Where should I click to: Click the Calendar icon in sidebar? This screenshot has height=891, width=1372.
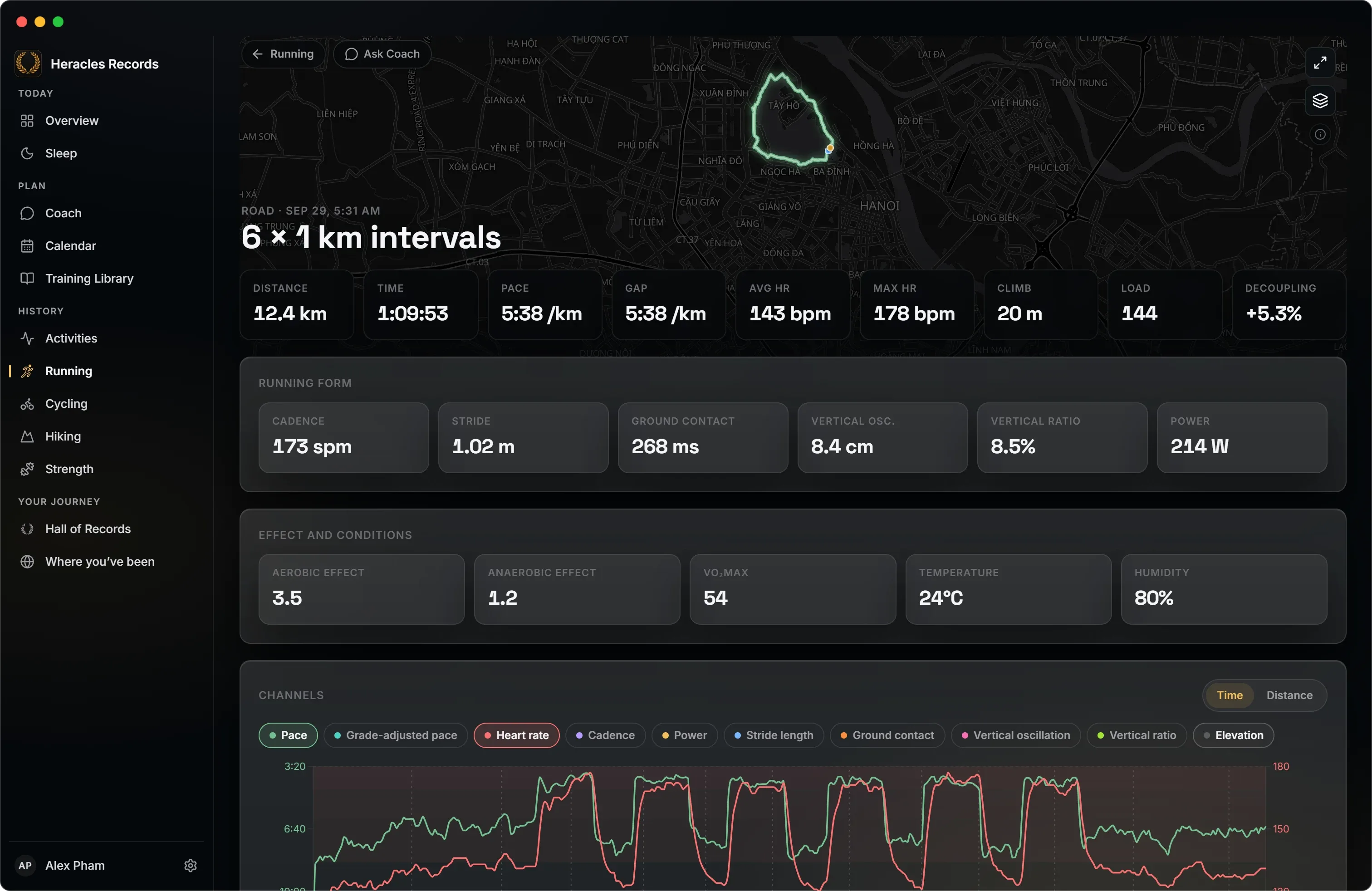(x=27, y=246)
